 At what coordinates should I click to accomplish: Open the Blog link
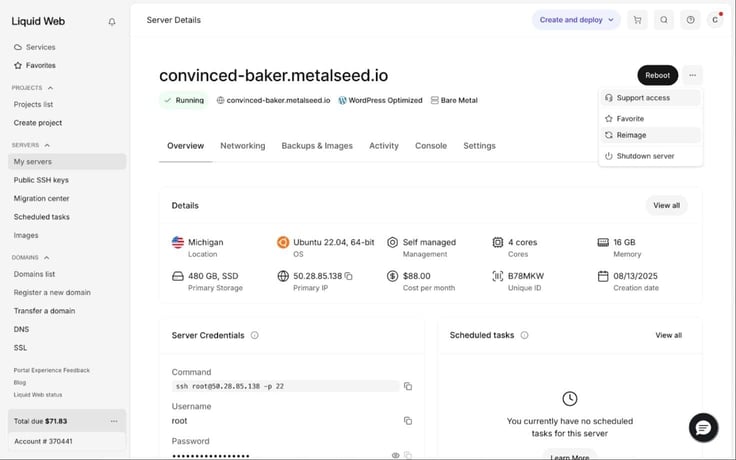click(20, 383)
